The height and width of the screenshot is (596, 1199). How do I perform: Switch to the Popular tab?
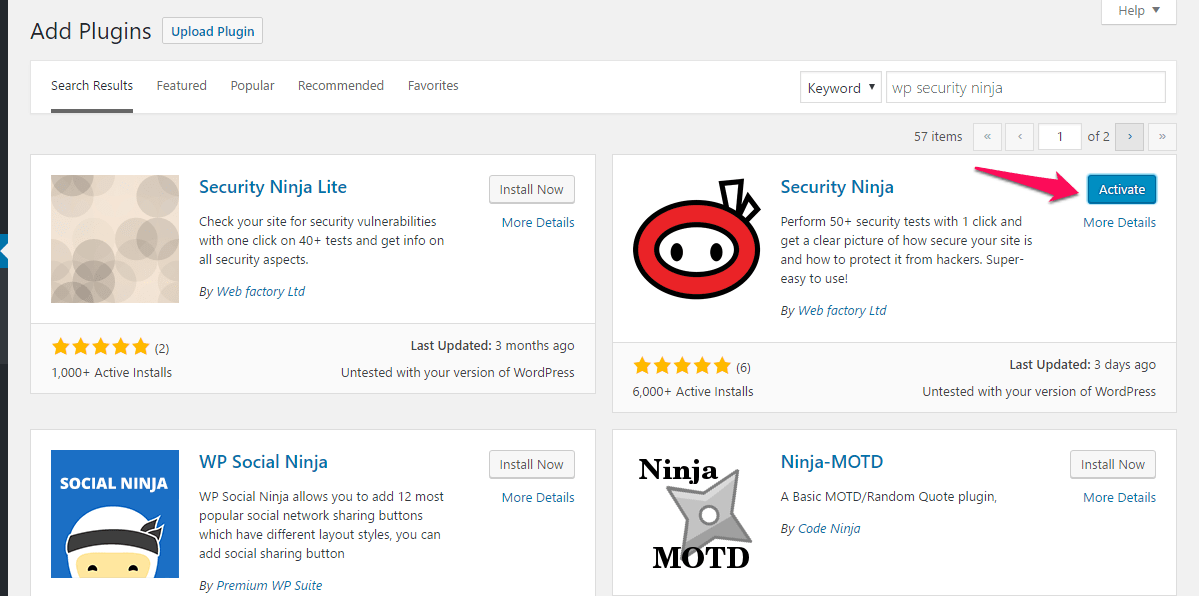[x=252, y=86]
